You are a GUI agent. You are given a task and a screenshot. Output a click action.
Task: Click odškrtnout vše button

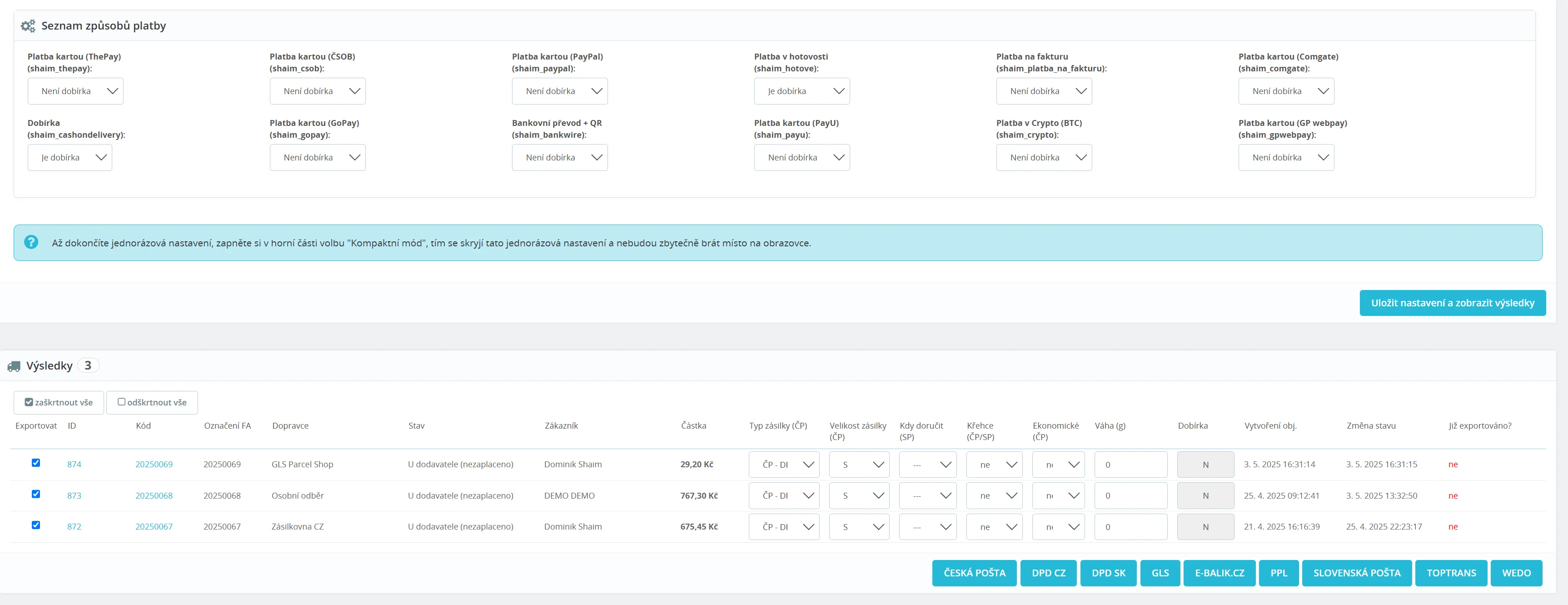[152, 402]
